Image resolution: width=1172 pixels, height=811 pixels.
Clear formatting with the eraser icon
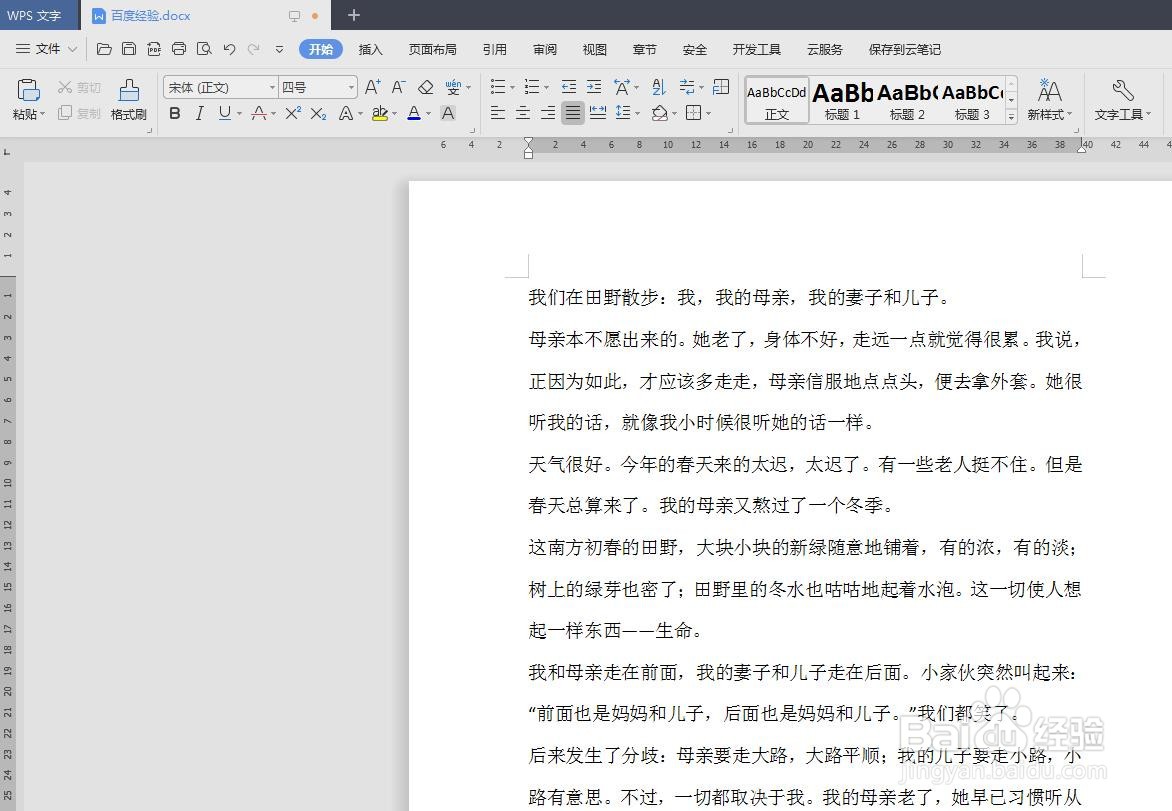(x=425, y=87)
